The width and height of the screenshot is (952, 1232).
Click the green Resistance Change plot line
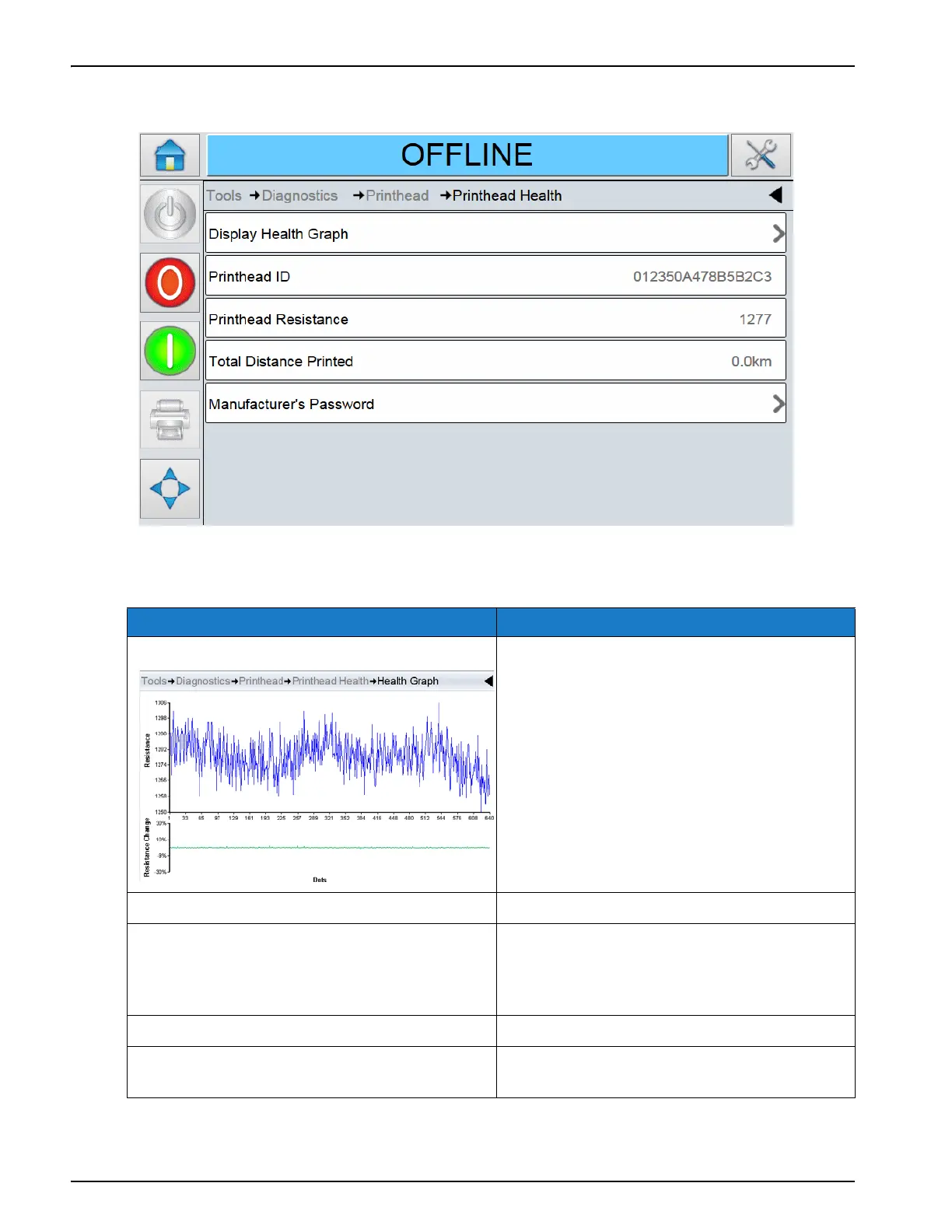(330, 848)
